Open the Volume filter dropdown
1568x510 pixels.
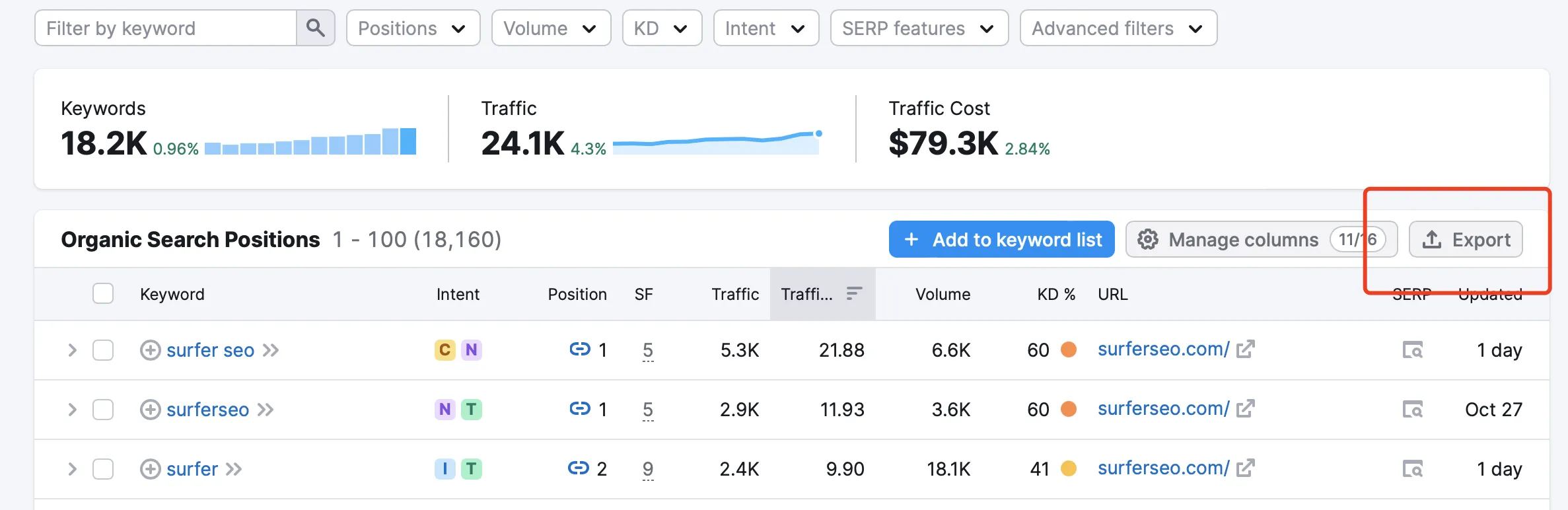pos(551,28)
